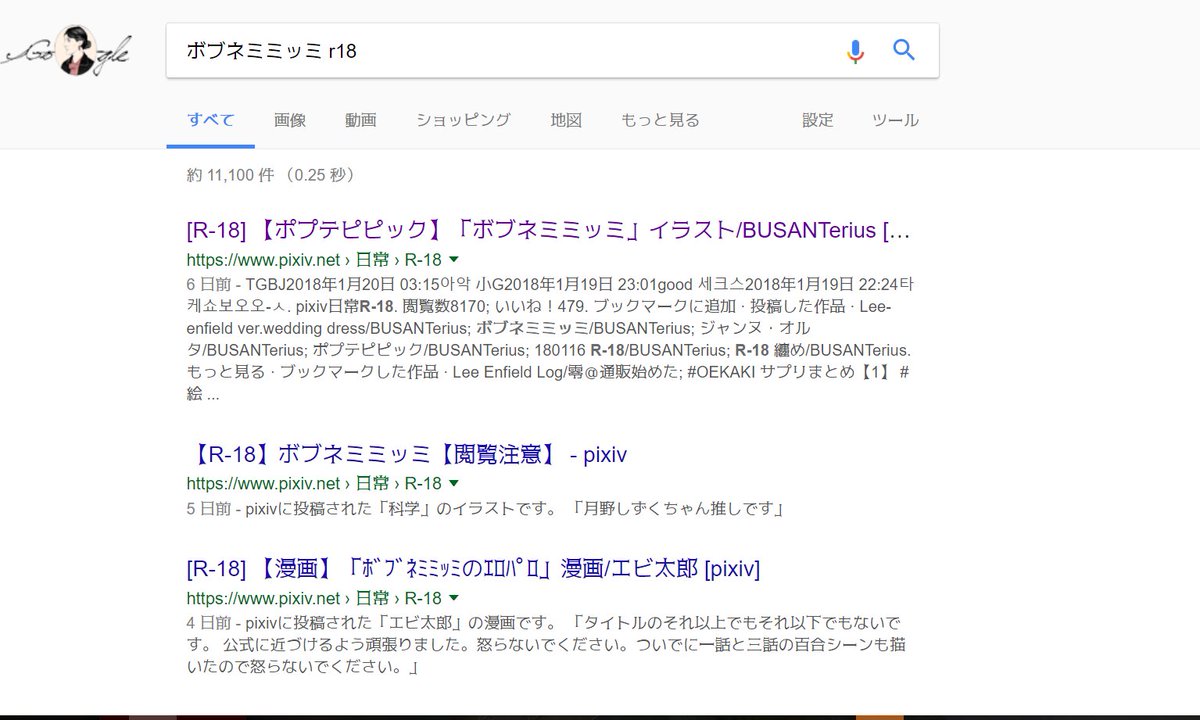Image resolution: width=1200 pixels, height=720 pixels.
Task: Select the すべて tab
Action: (211, 120)
